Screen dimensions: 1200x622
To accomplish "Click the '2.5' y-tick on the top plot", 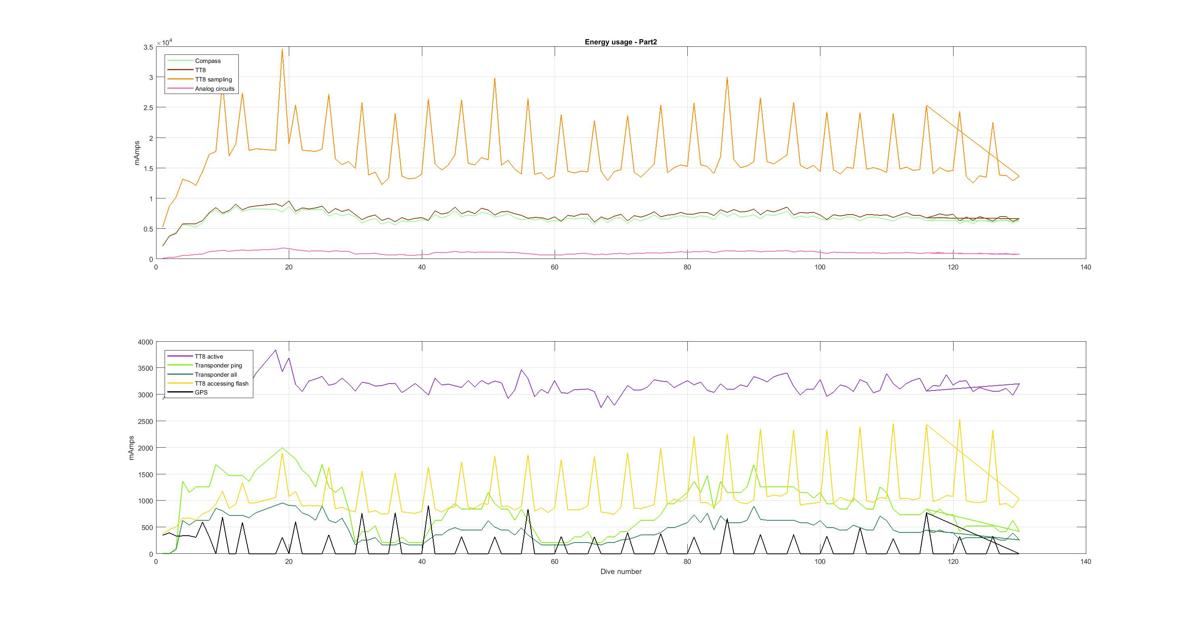I will pos(147,108).
